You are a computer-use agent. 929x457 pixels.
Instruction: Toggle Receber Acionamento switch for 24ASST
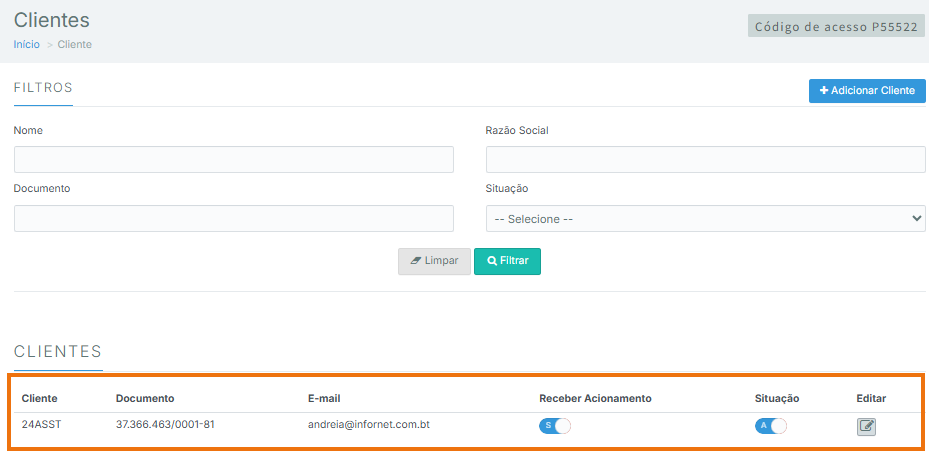click(x=554, y=426)
